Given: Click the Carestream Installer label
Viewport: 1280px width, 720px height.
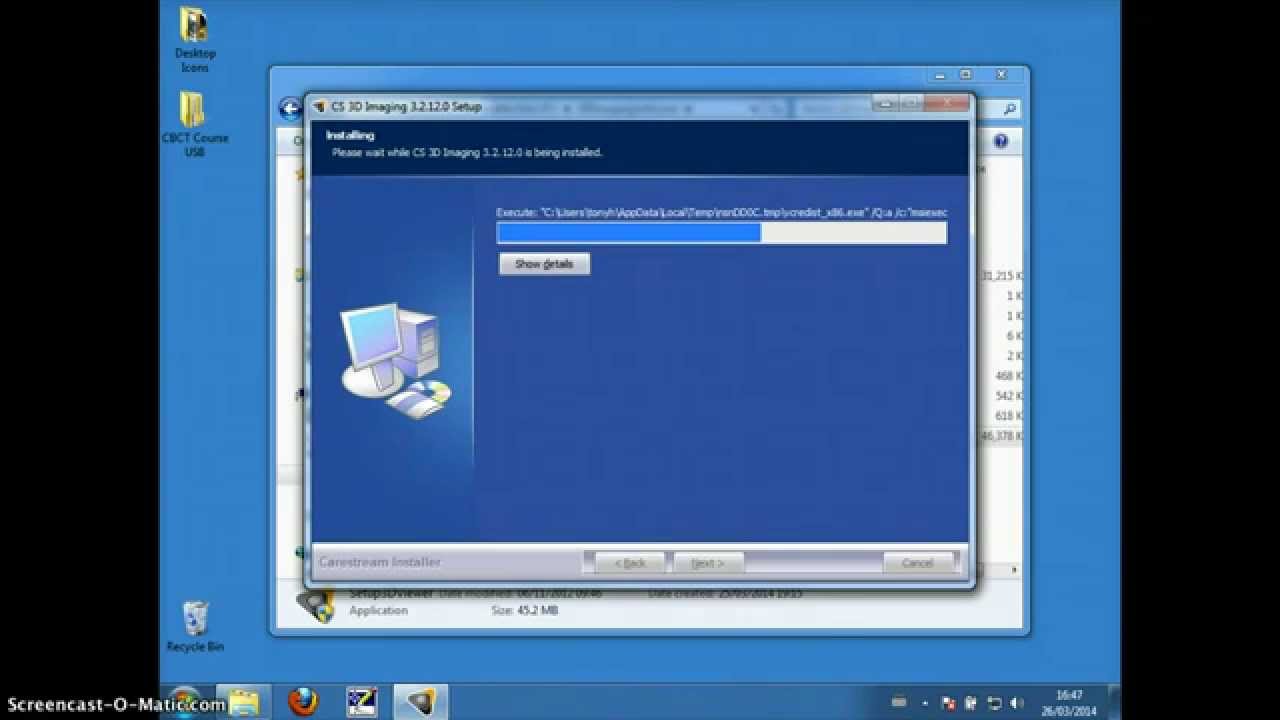Looking at the screenshot, I should tap(380, 562).
